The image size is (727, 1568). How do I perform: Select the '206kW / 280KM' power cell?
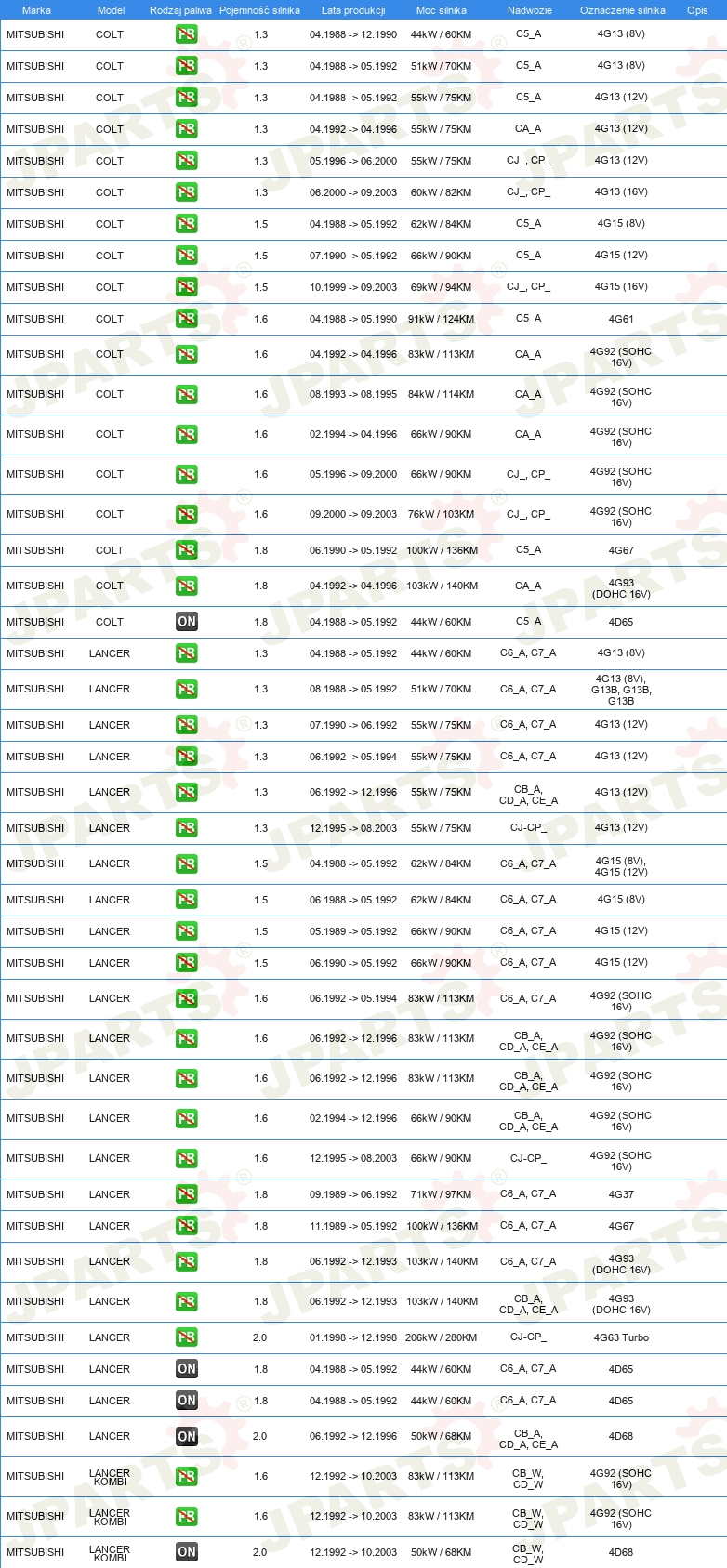point(442,1337)
